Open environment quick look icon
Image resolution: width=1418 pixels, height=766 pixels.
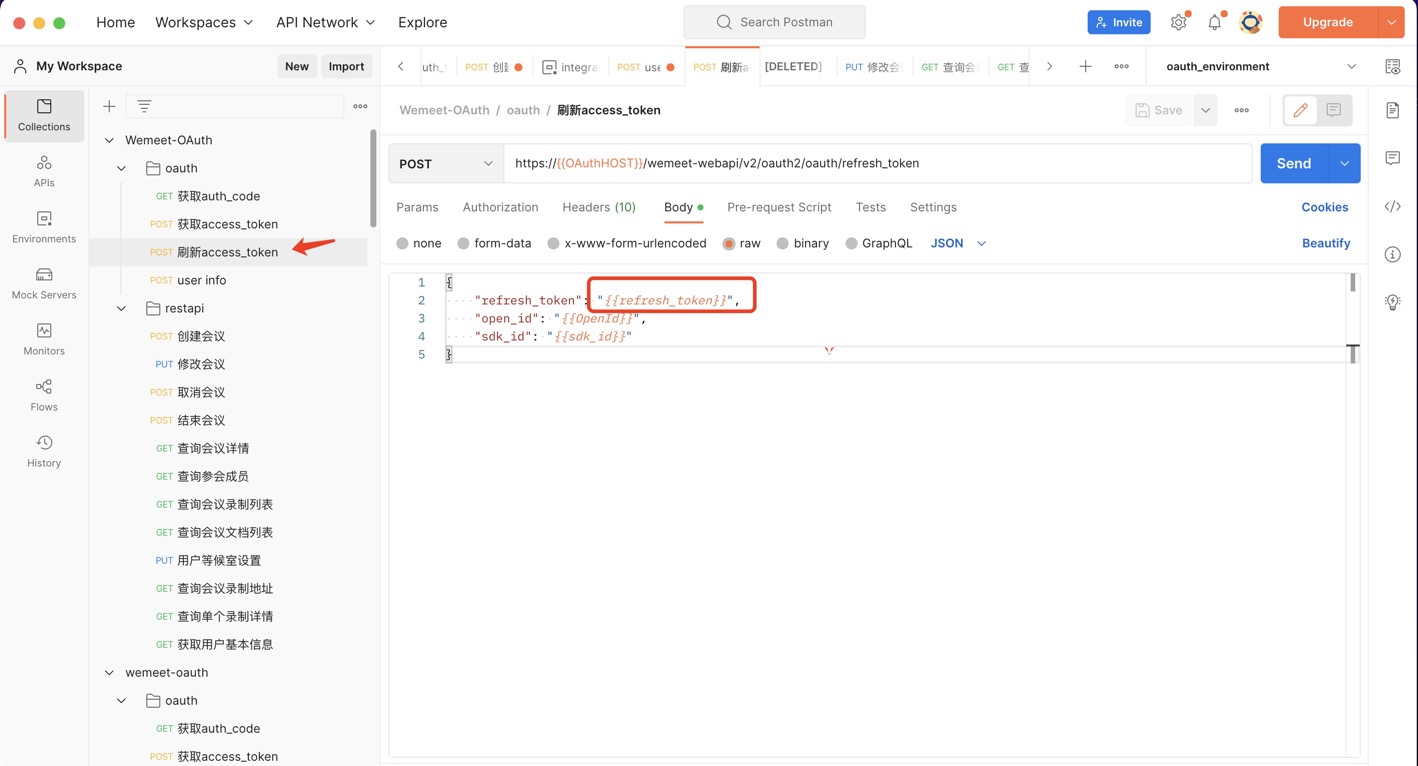click(x=1393, y=66)
